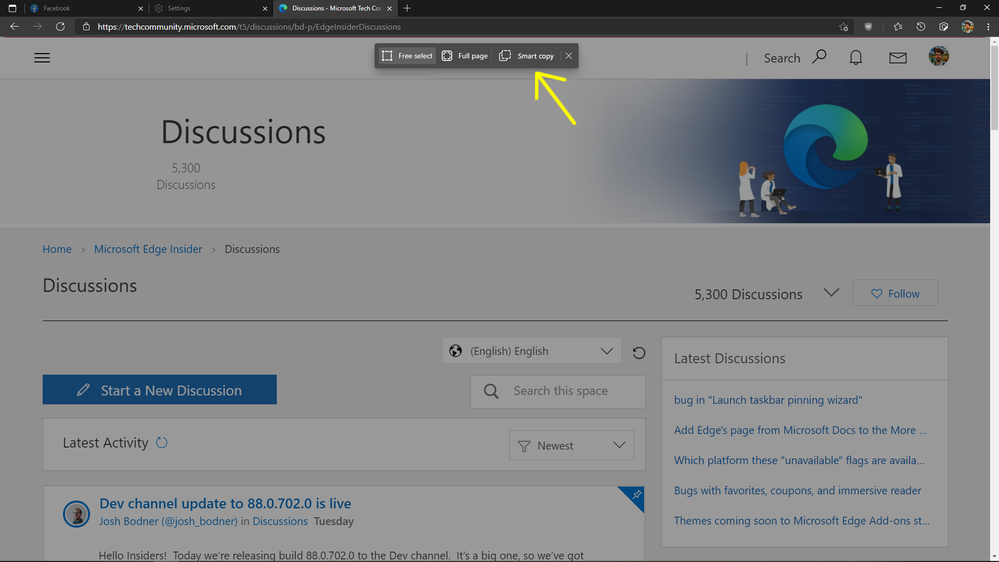Reload the page with refresh button
This screenshot has height=562, width=999.
pyautogui.click(x=60, y=27)
